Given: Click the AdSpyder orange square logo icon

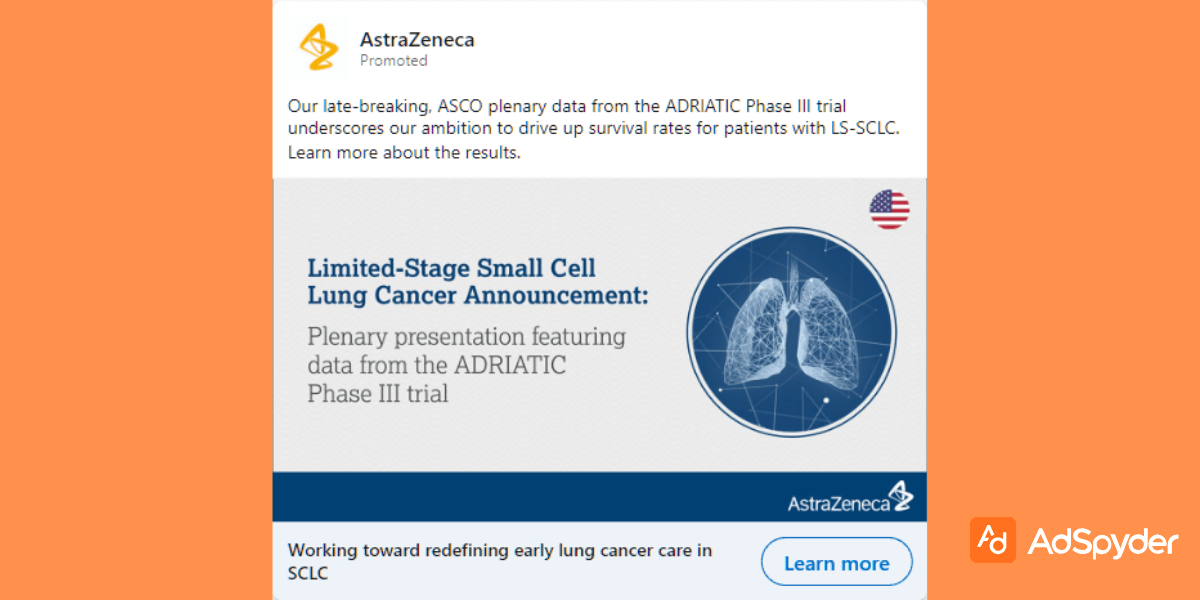Looking at the screenshot, I should click(x=992, y=540).
